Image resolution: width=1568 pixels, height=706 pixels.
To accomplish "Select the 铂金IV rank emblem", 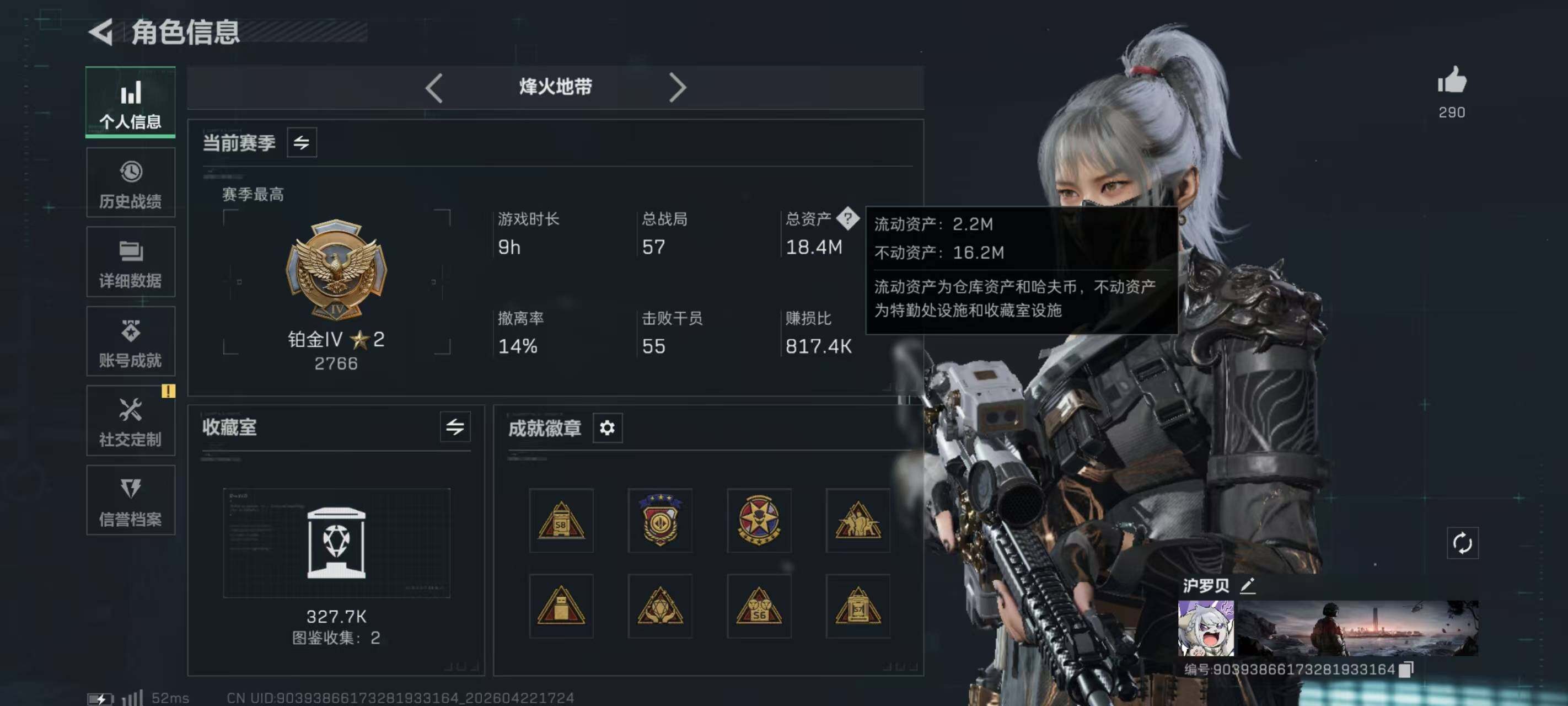I will [336, 270].
